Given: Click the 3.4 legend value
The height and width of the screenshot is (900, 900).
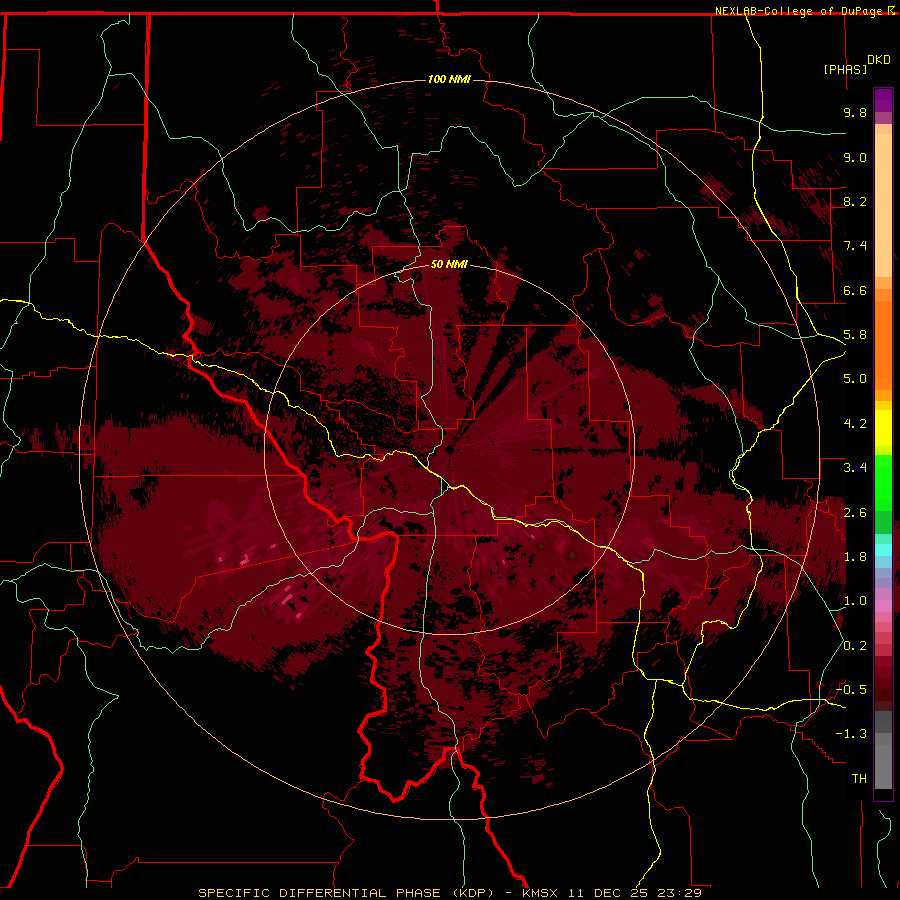Looking at the screenshot, I should coord(855,468).
